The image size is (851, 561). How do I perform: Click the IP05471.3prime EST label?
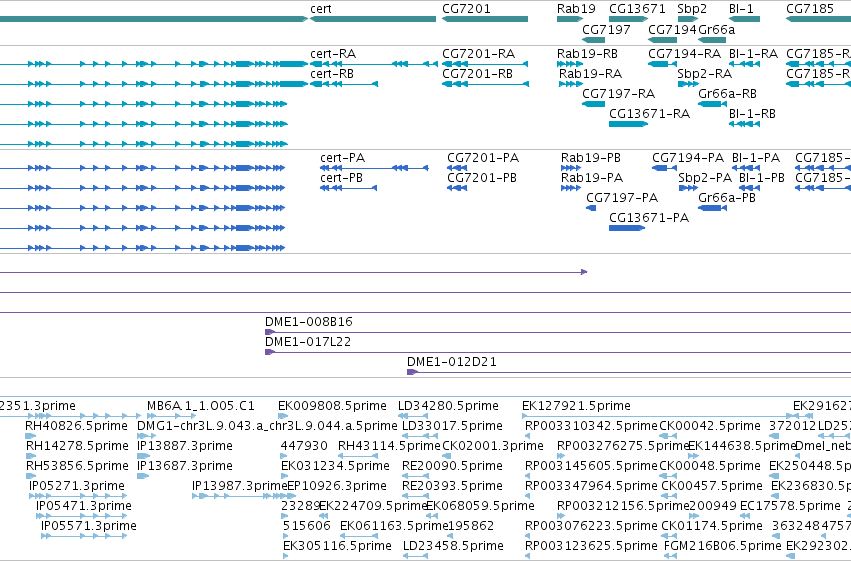[x=84, y=506]
